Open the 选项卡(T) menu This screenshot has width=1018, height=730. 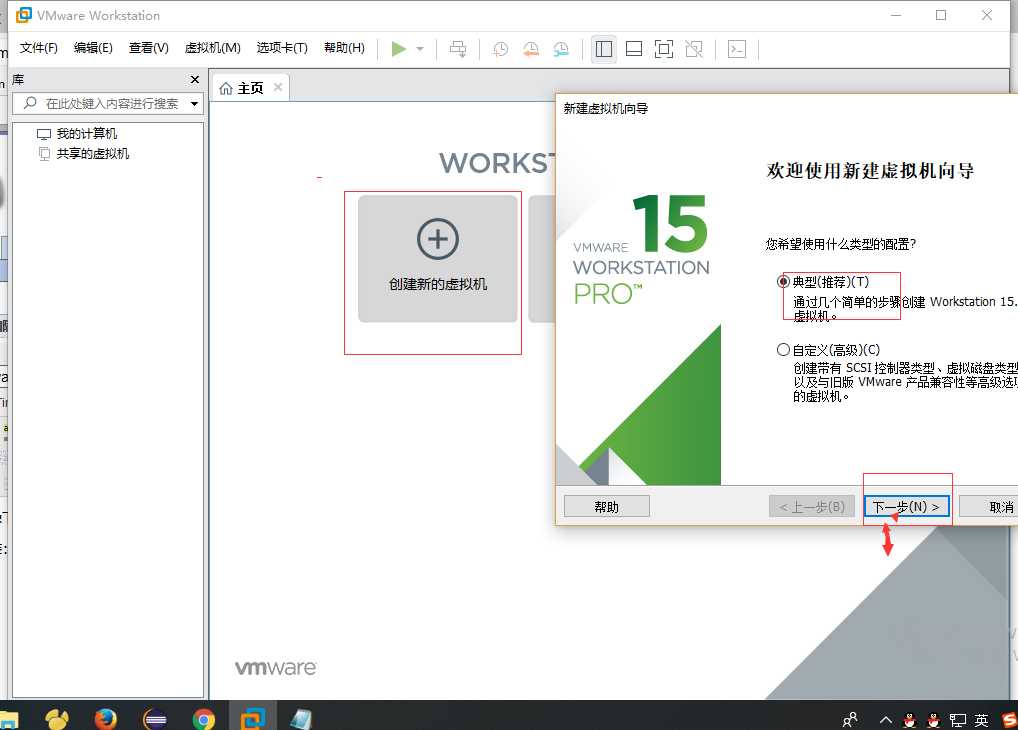click(x=282, y=48)
